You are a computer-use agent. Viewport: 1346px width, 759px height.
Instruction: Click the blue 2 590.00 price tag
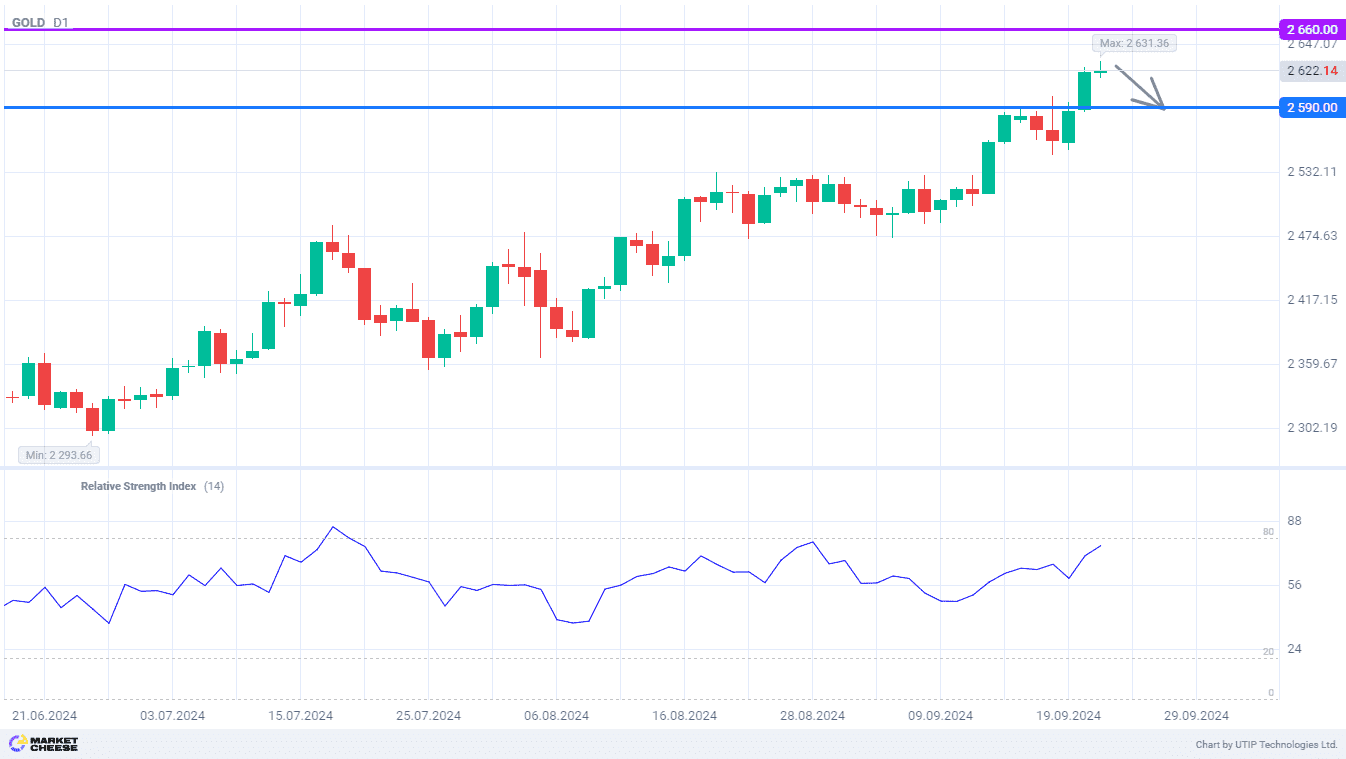pyautogui.click(x=1311, y=107)
